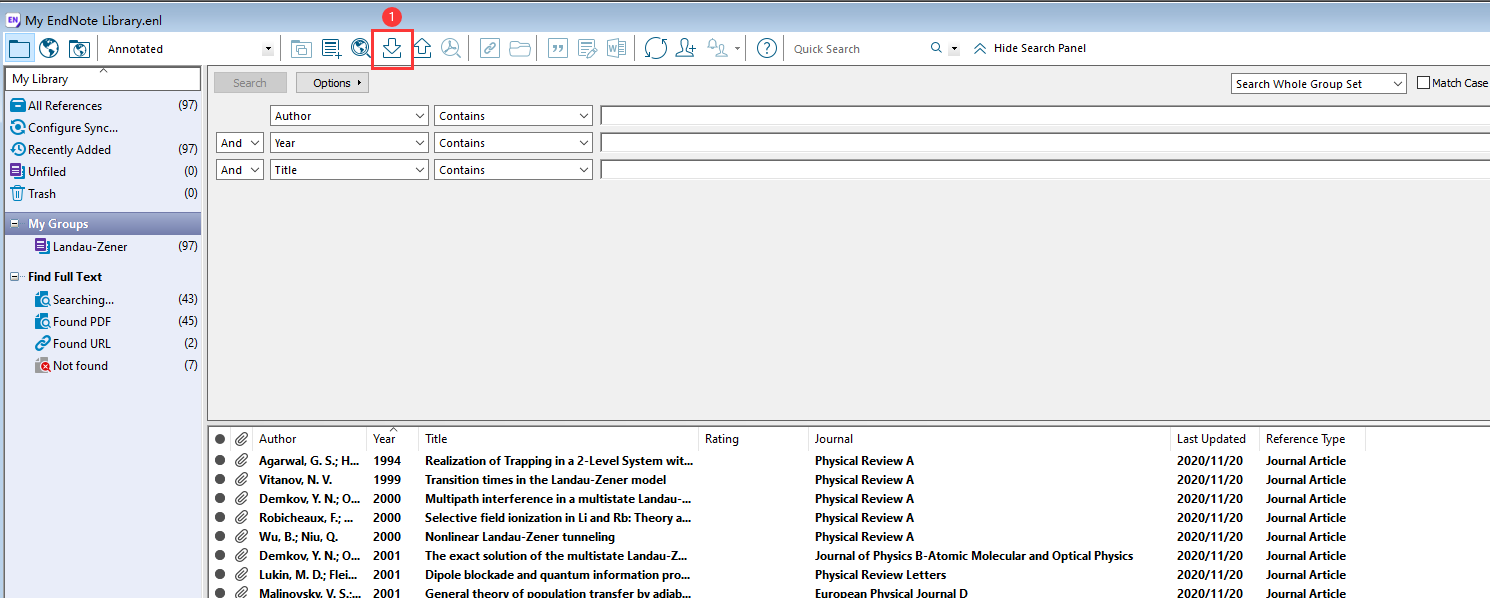The width and height of the screenshot is (1490, 598).
Task: Open the Search Whole Group Set dropdown
Action: pos(1320,84)
